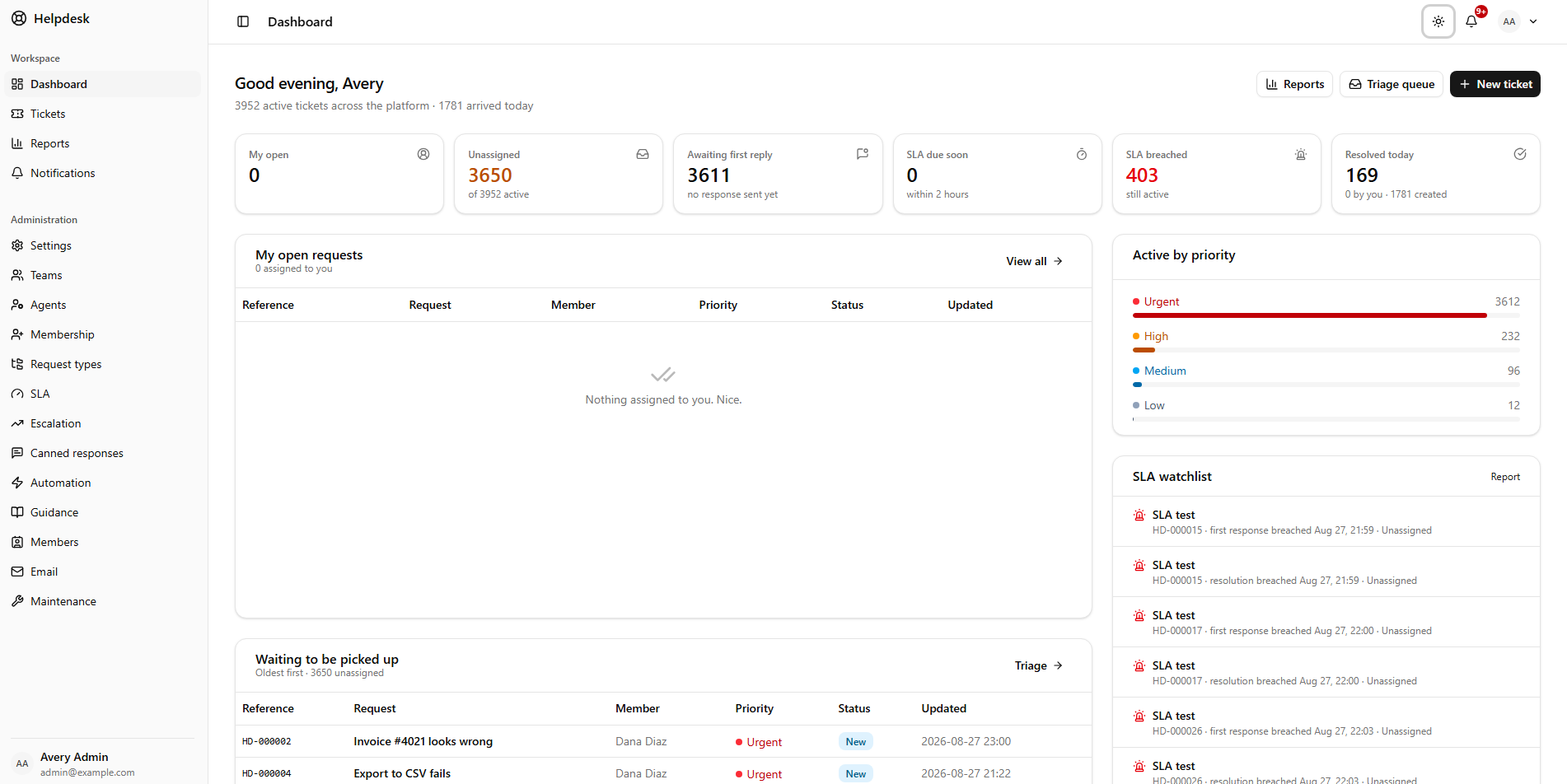Click the Request types icon
Screen dimensions: 1567x784
(x=17, y=364)
